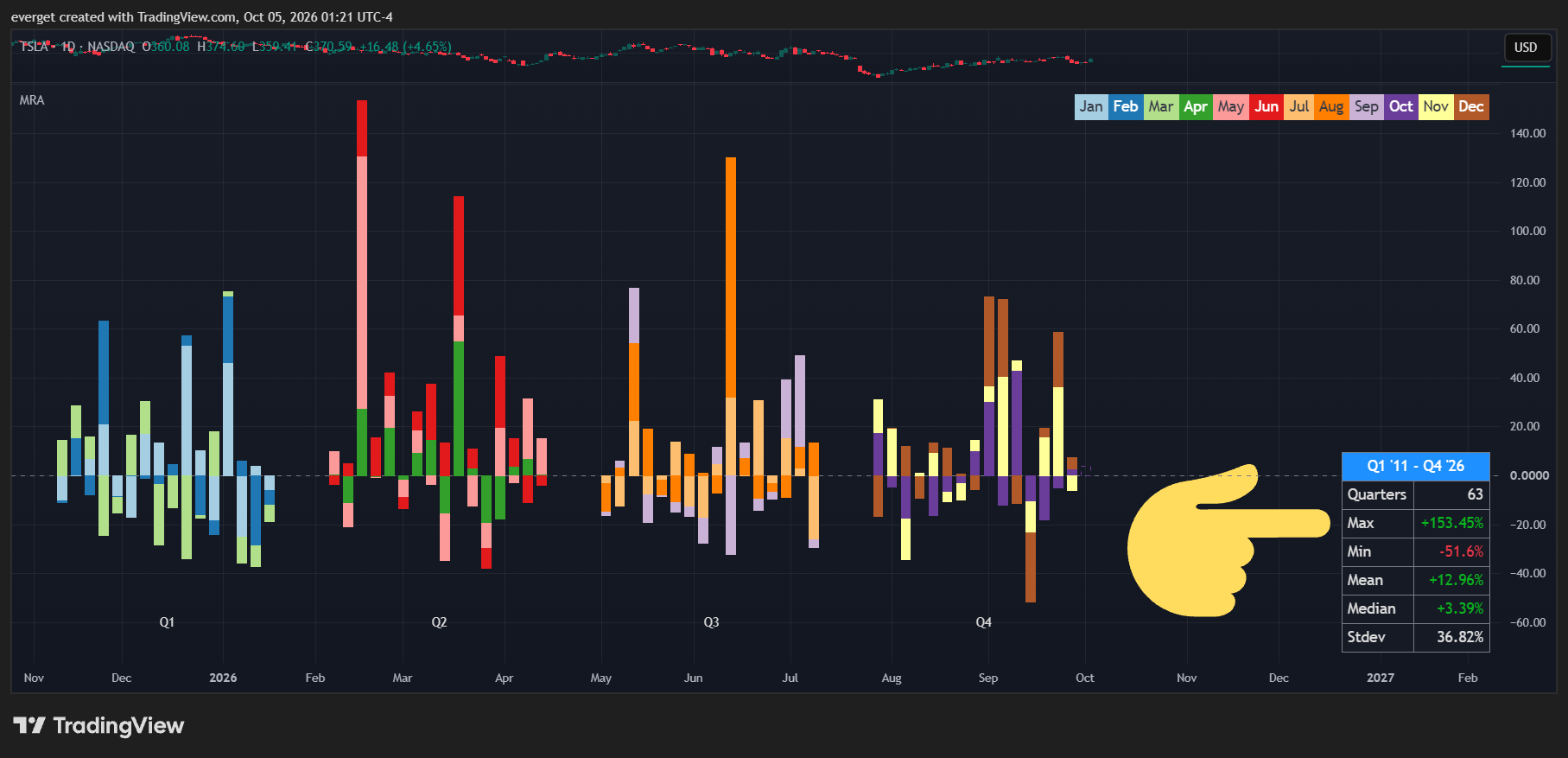The height and width of the screenshot is (758, 1568).
Task: Click the Mar label on the time axis
Action: pos(403,678)
